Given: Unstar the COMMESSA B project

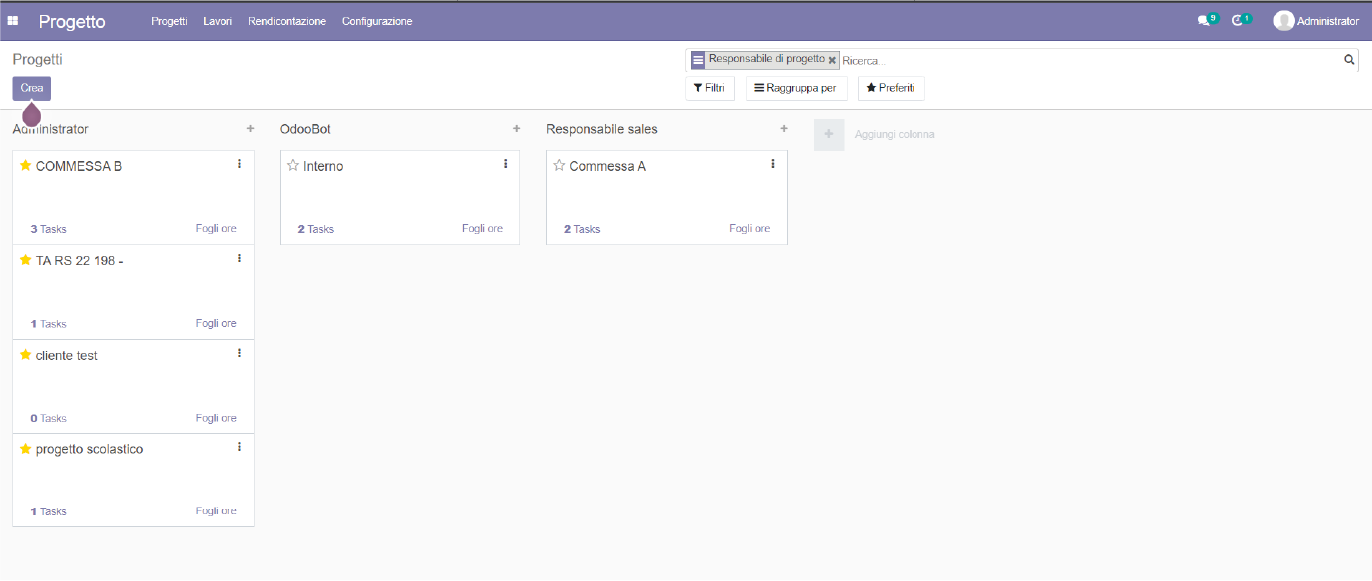Looking at the screenshot, I should pos(26,166).
